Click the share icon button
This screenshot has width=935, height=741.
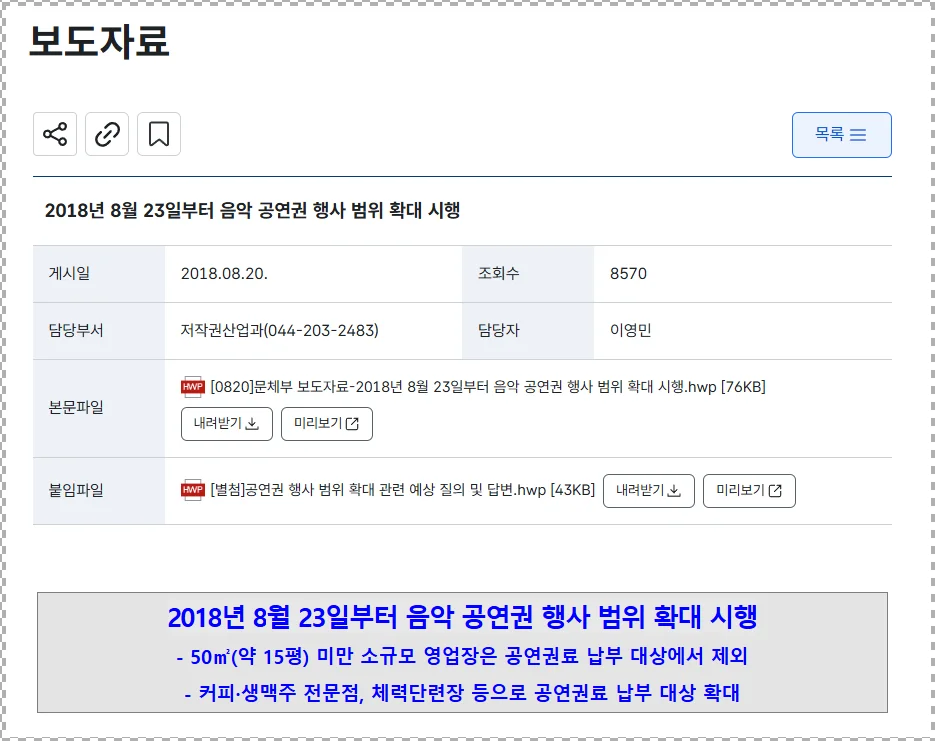click(x=55, y=134)
